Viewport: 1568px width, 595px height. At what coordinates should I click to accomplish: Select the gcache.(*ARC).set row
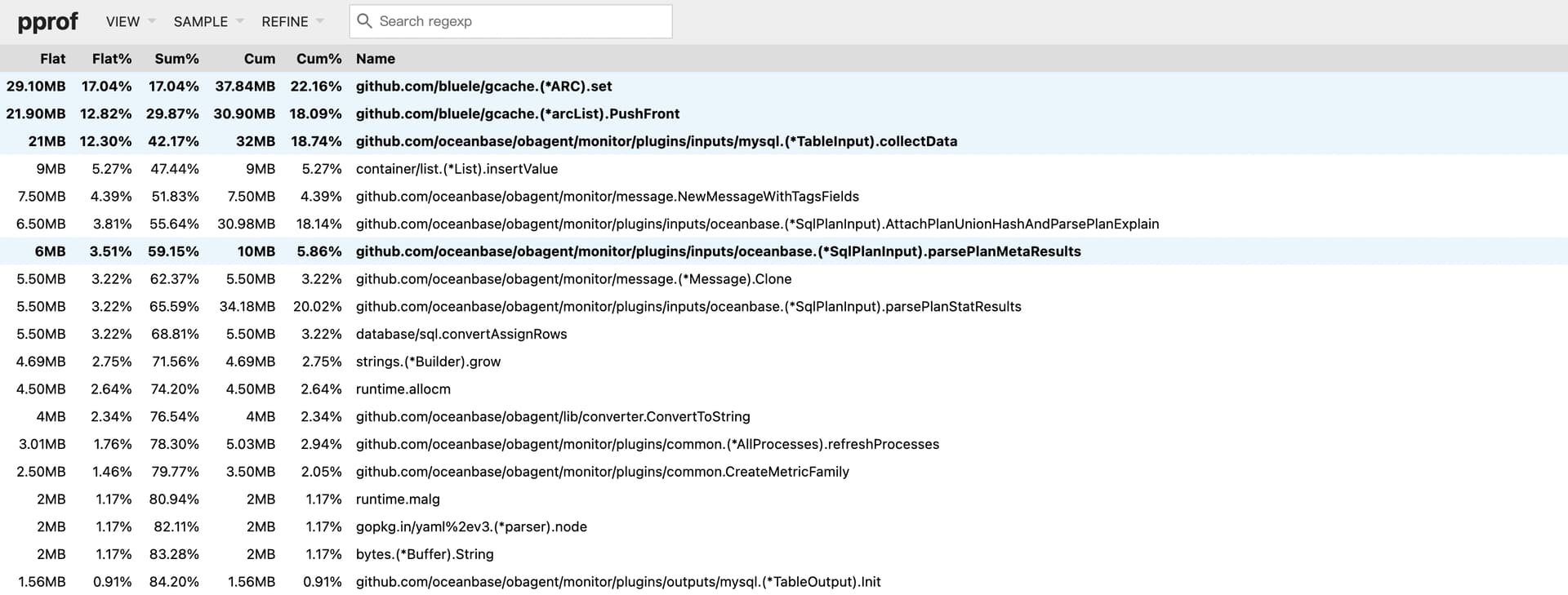tap(784, 86)
